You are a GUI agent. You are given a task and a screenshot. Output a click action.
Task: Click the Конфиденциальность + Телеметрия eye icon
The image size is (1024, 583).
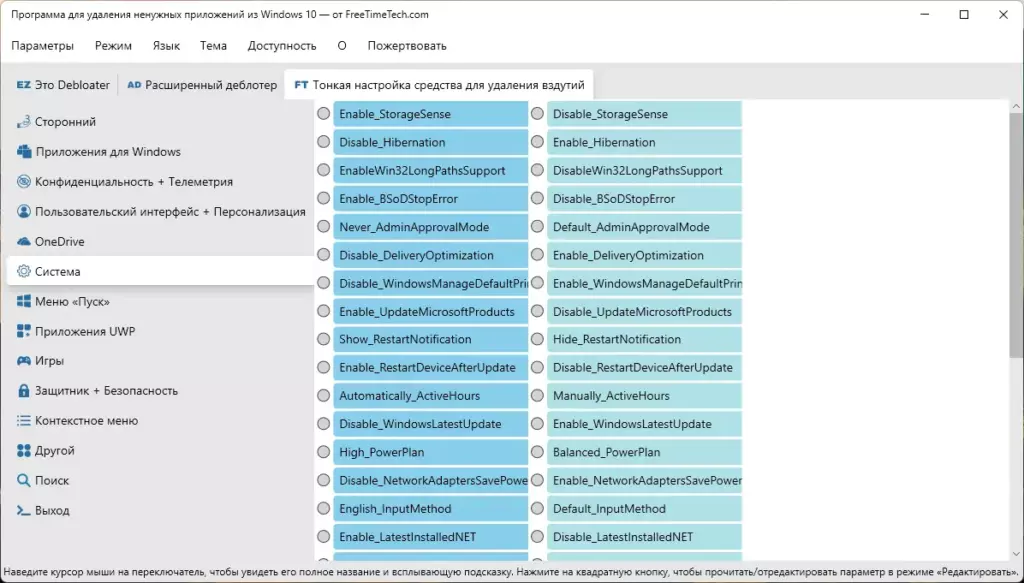pyautogui.click(x=24, y=181)
